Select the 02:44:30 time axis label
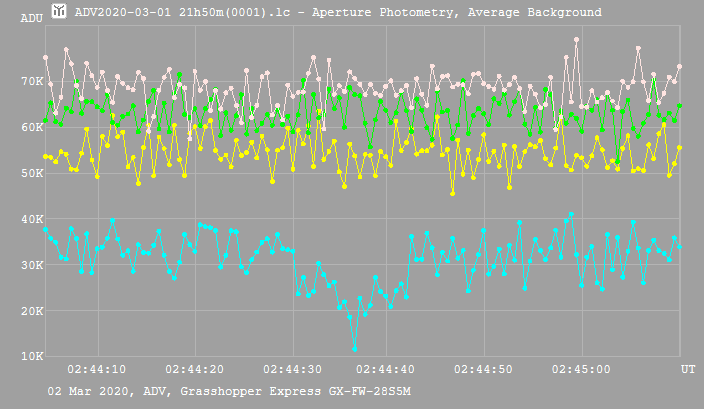Viewport: 704px width, 409px height. coord(290,370)
